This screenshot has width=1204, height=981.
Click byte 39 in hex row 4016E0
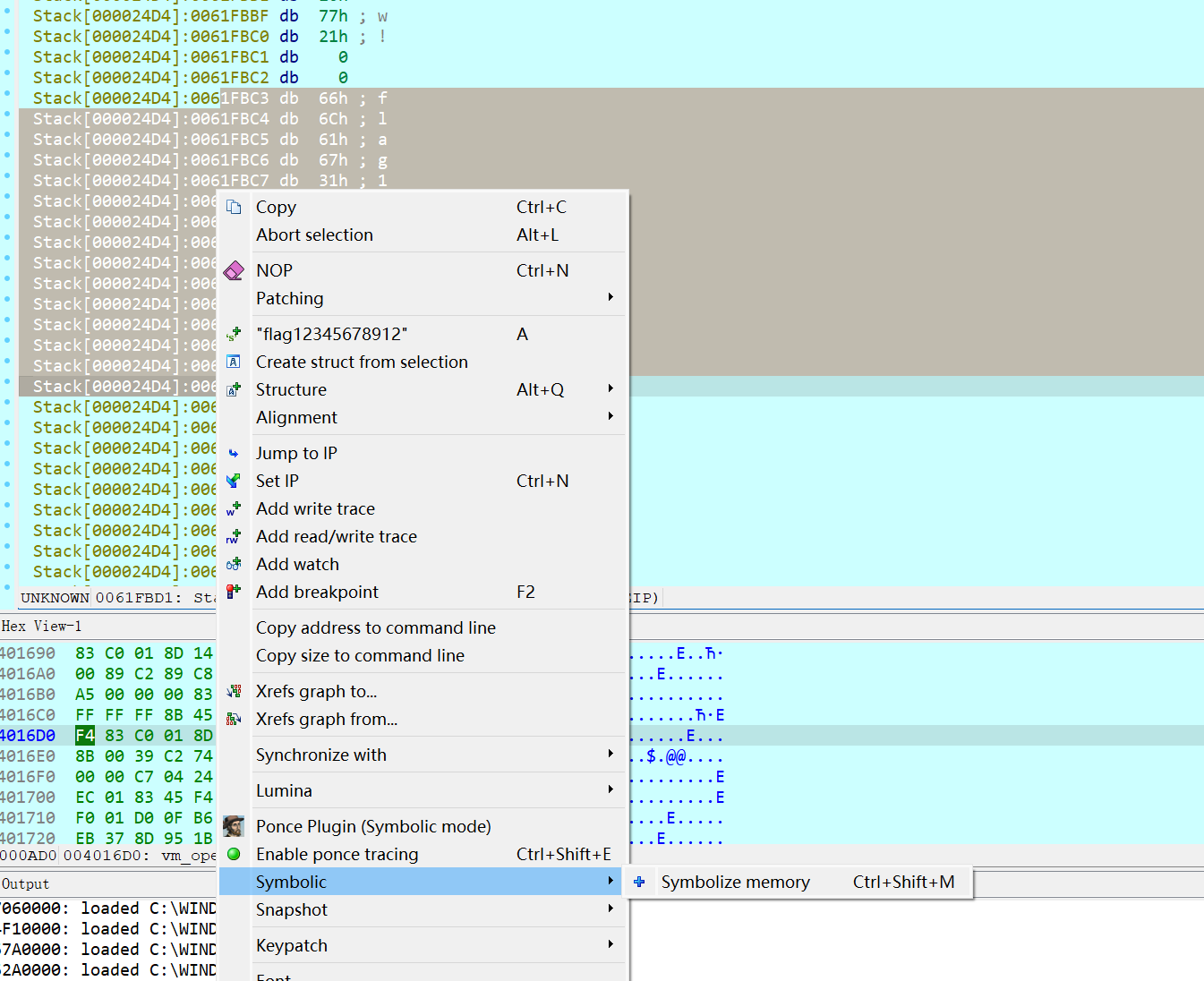[x=144, y=756]
